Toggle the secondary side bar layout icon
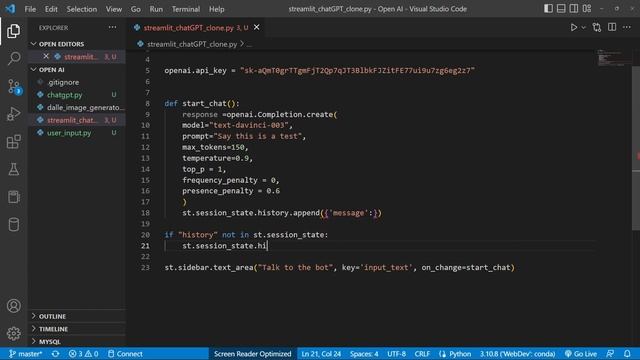 tap(574, 9)
